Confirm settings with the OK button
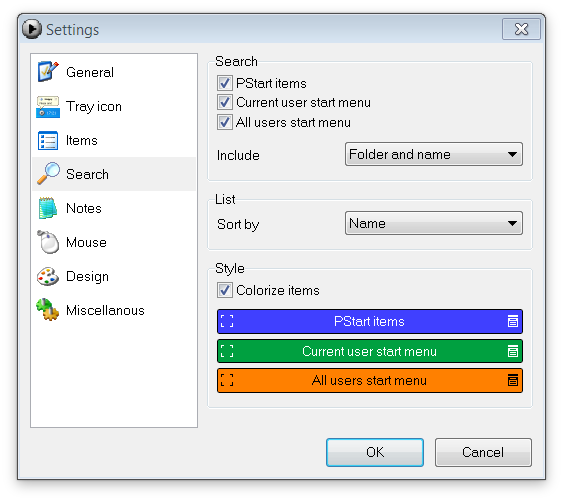 (x=375, y=452)
